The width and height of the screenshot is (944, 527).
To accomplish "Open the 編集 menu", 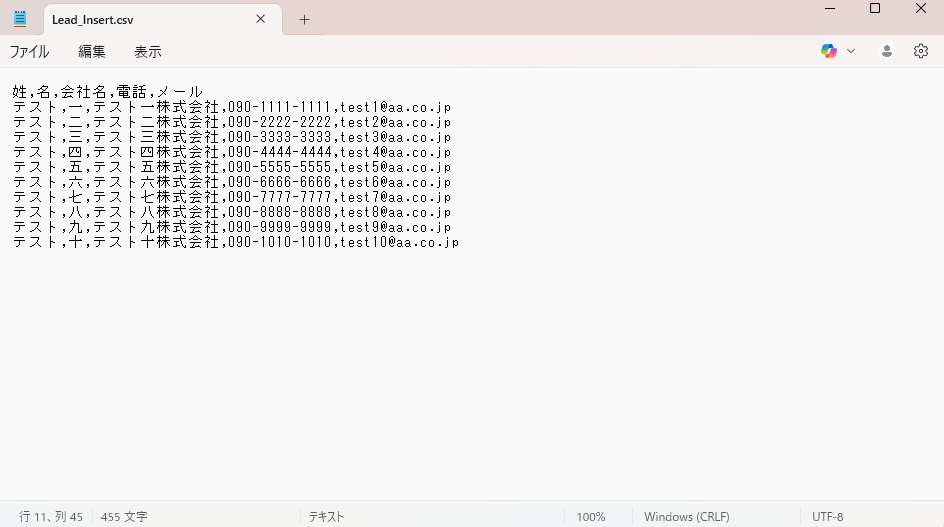I will 92,51.
